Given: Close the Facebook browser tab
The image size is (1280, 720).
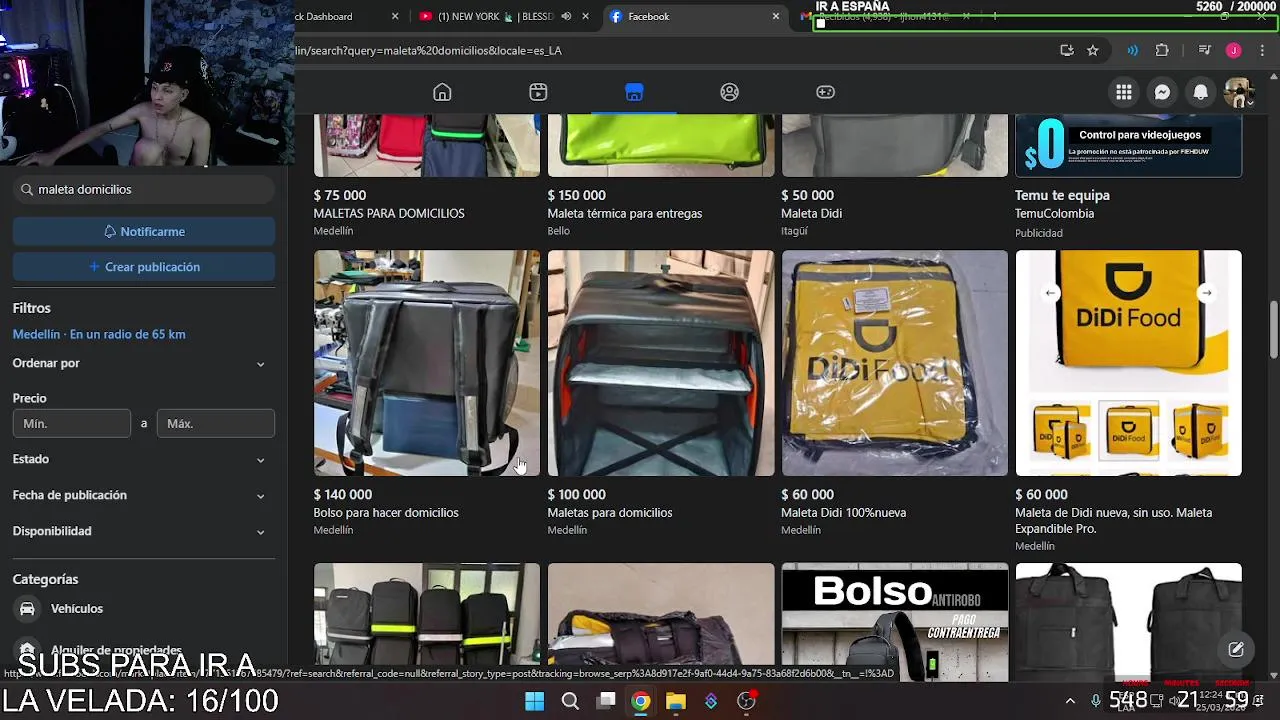Looking at the screenshot, I should 775,16.
